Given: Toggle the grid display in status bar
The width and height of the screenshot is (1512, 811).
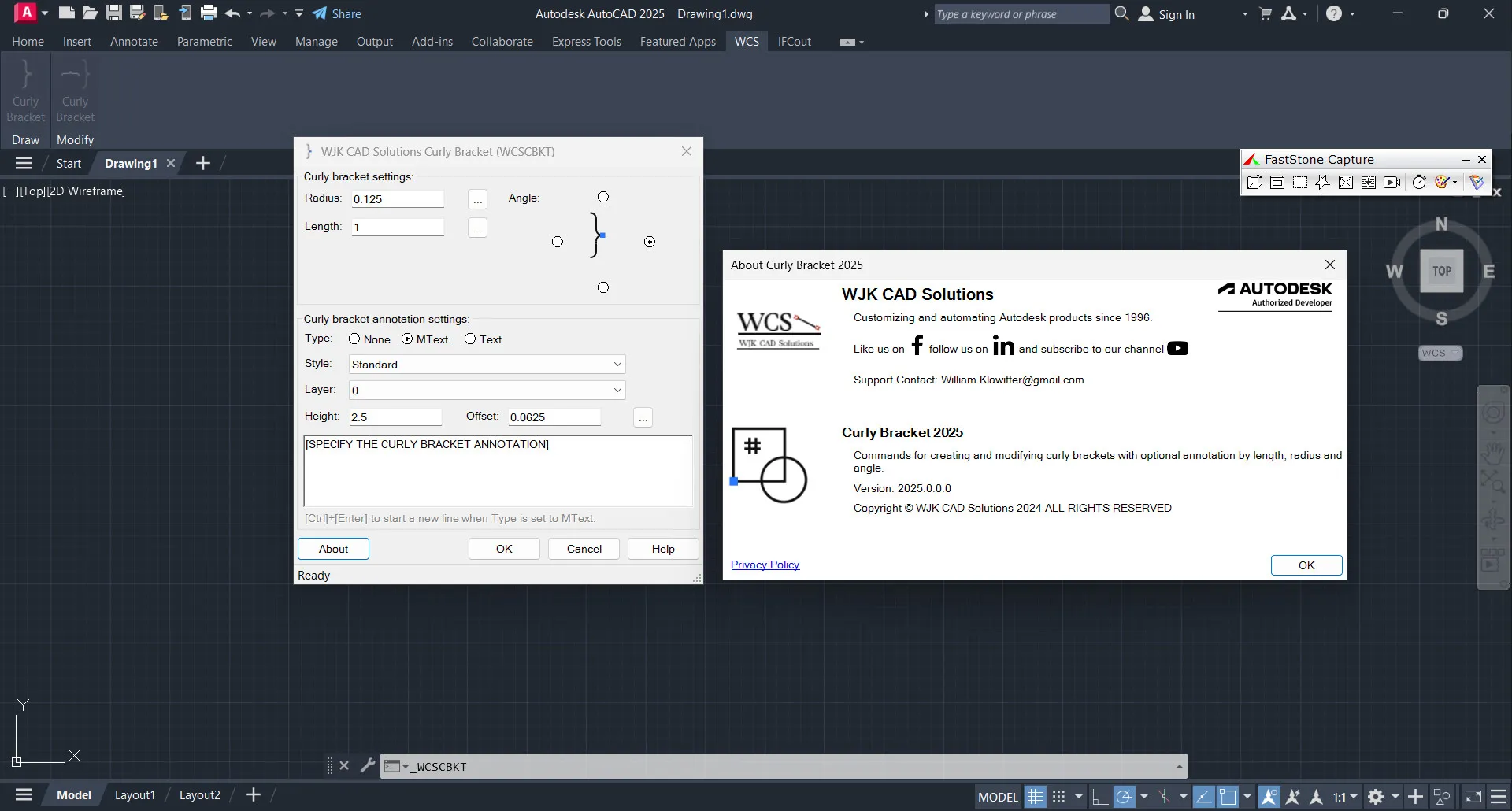Looking at the screenshot, I should coord(1035,796).
